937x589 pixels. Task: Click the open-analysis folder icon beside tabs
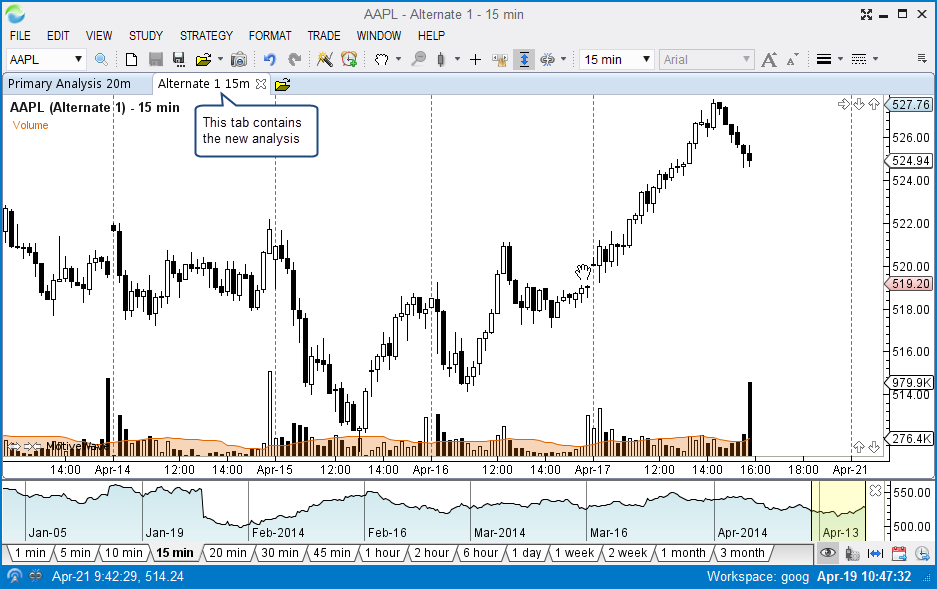pos(283,85)
